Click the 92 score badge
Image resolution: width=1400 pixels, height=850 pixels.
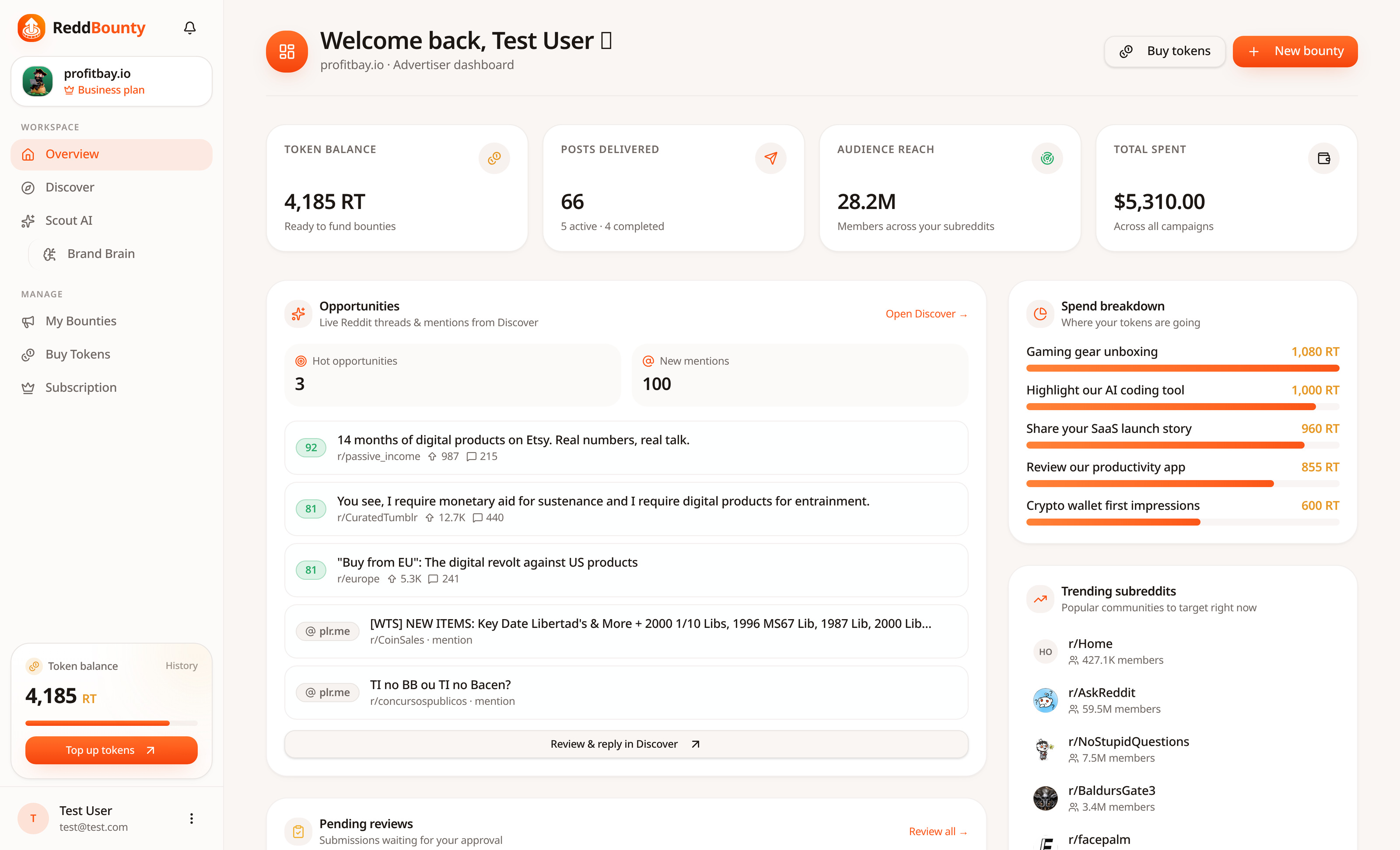tap(311, 447)
